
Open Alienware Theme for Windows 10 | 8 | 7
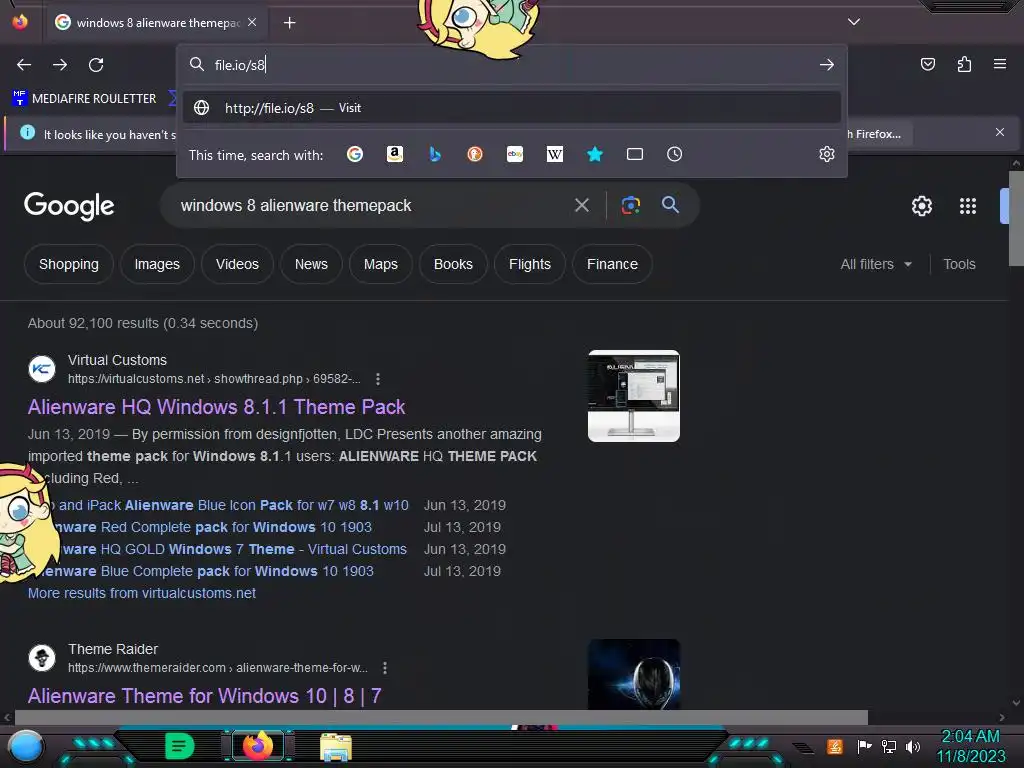coord(204,696)
